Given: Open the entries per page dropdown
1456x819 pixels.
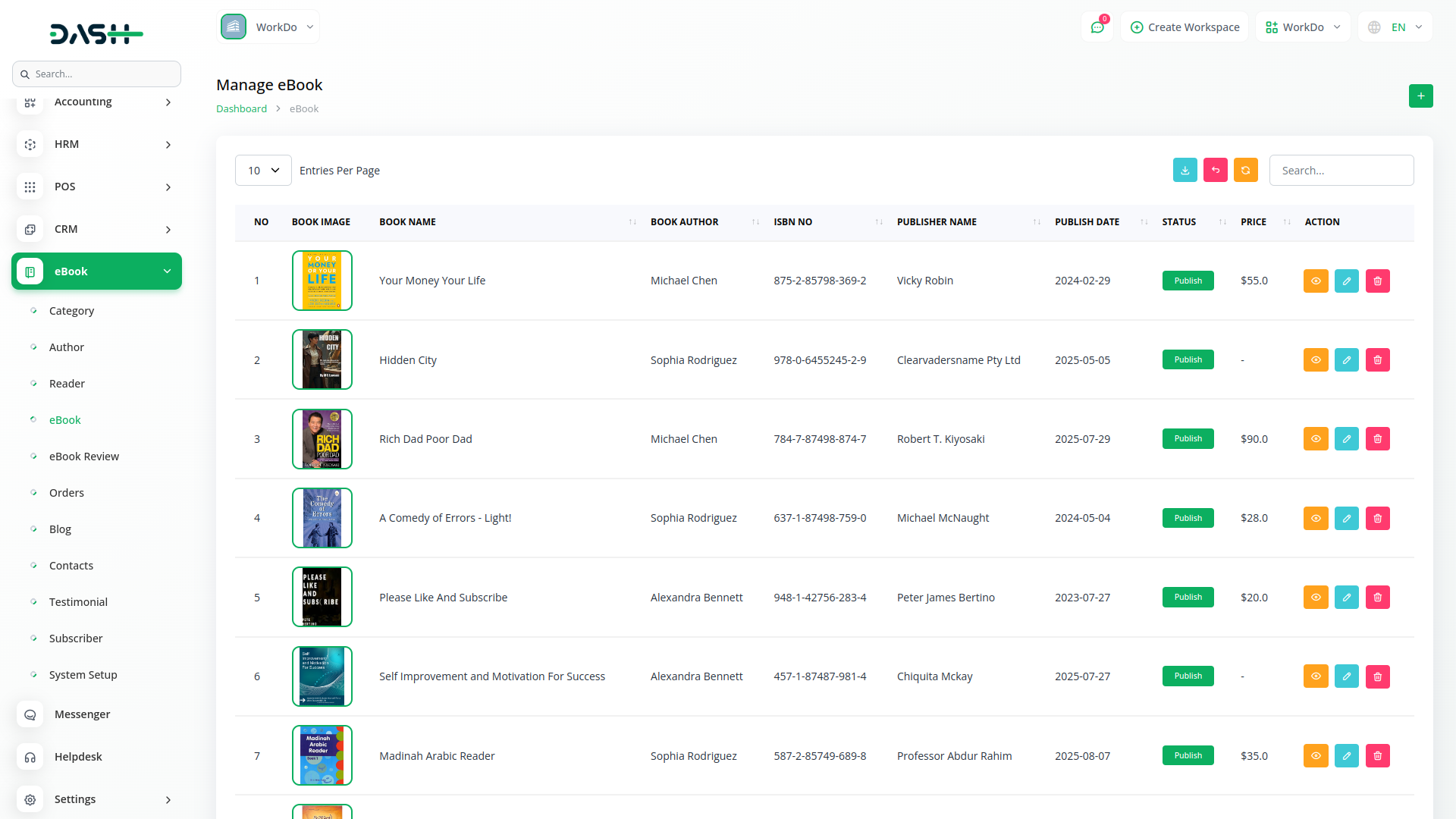Looking at the screenshot, I should point(263,171).
